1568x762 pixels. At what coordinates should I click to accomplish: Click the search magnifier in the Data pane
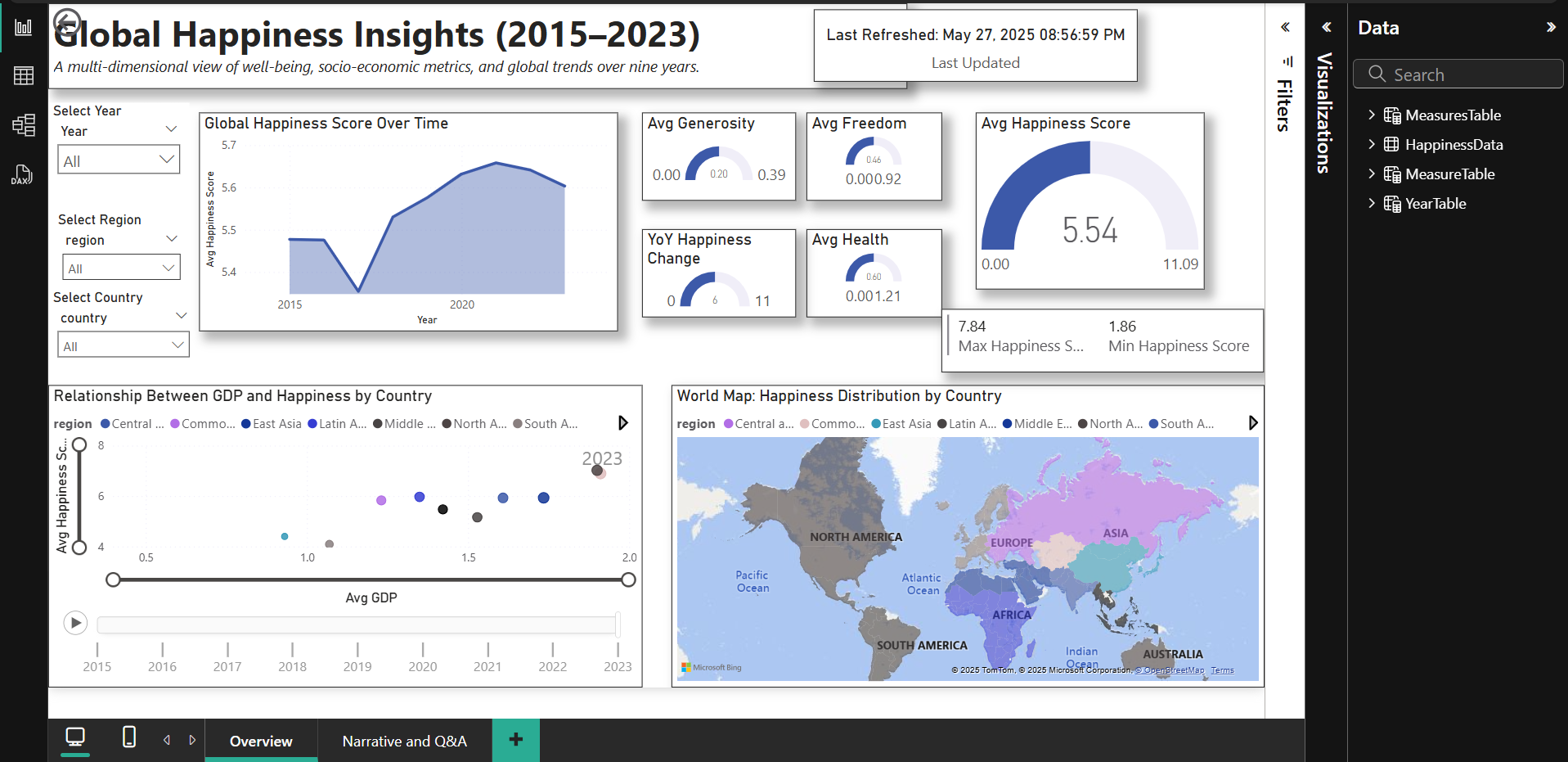(1377, 74)
